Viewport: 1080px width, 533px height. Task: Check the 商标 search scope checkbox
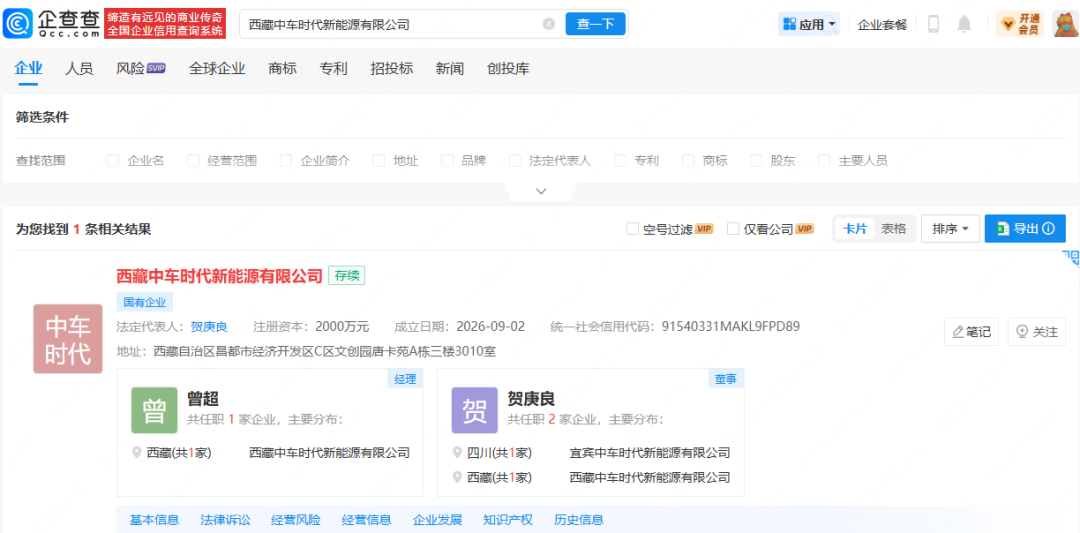(x=688, y=160)
